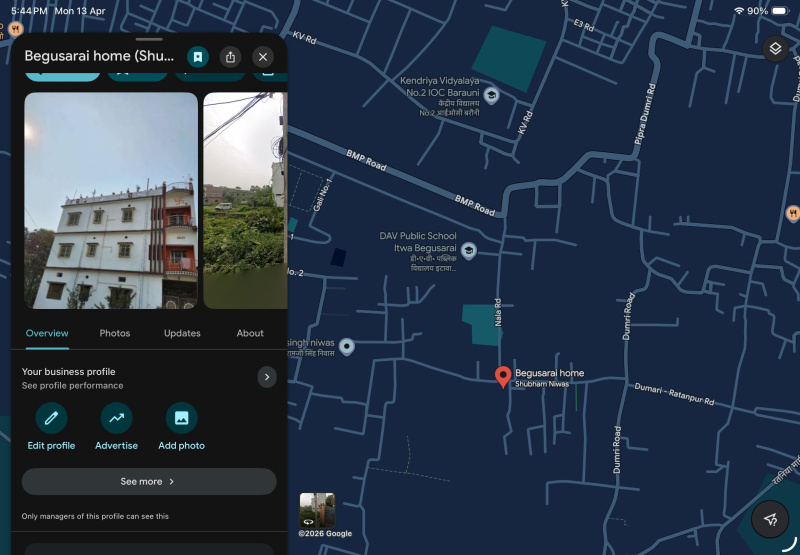Select the Overview tab
Viewport: 800px width, 555px height.
click(47, 333)
